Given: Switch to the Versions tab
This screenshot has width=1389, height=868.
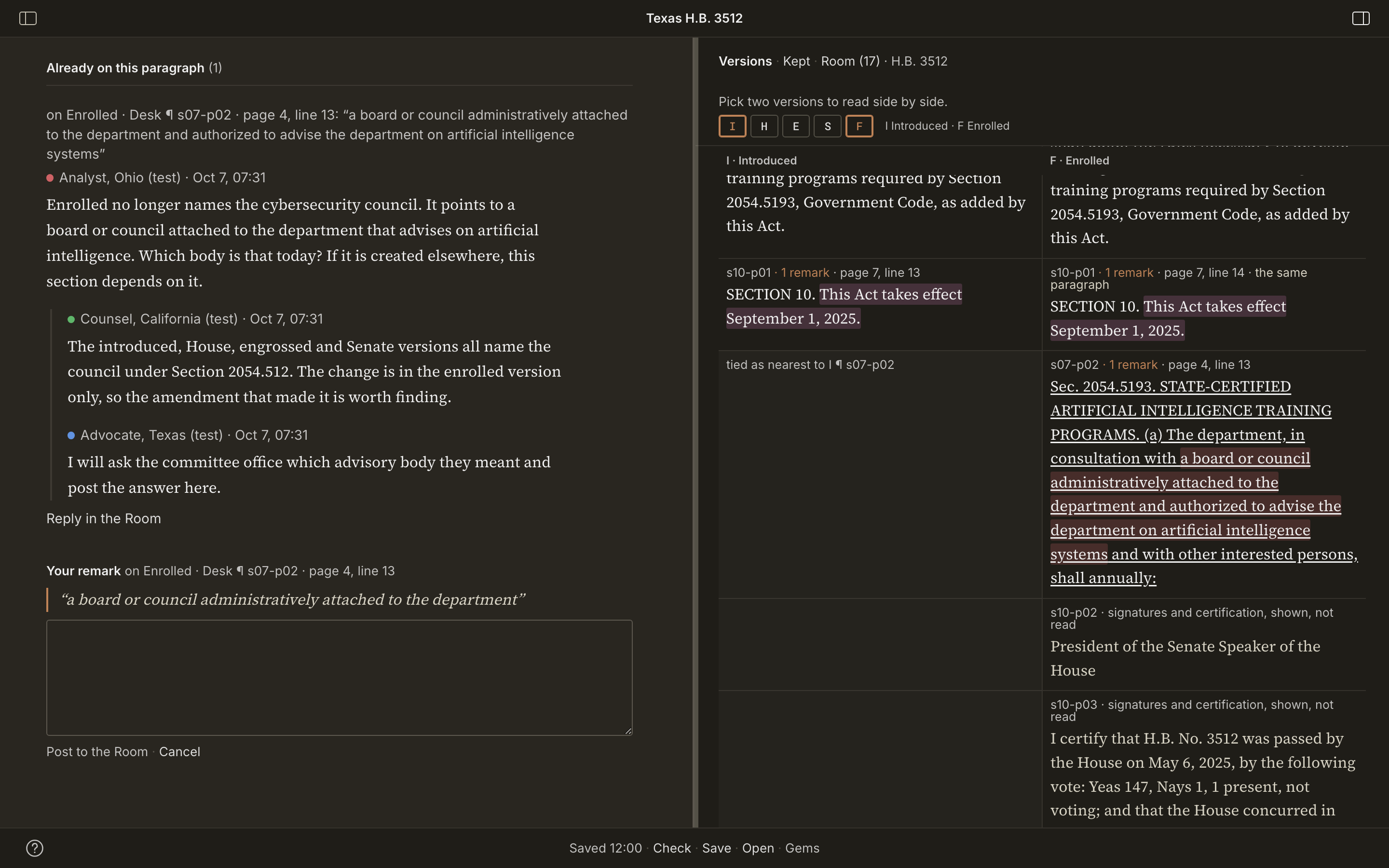Looking at the screenshot, I should click(x=745, y=61).
